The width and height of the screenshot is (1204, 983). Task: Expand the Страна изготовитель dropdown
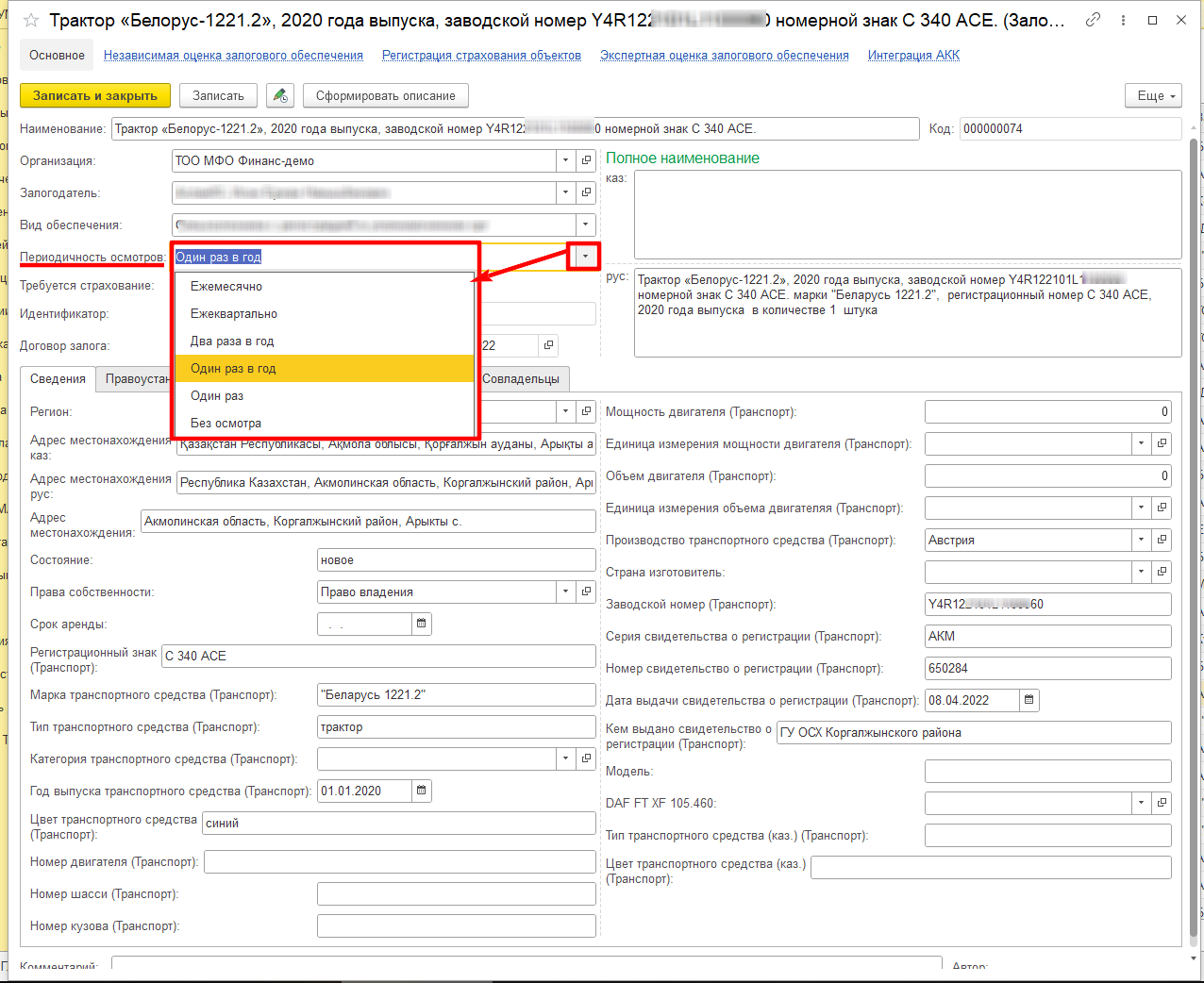coord(1142,572)
